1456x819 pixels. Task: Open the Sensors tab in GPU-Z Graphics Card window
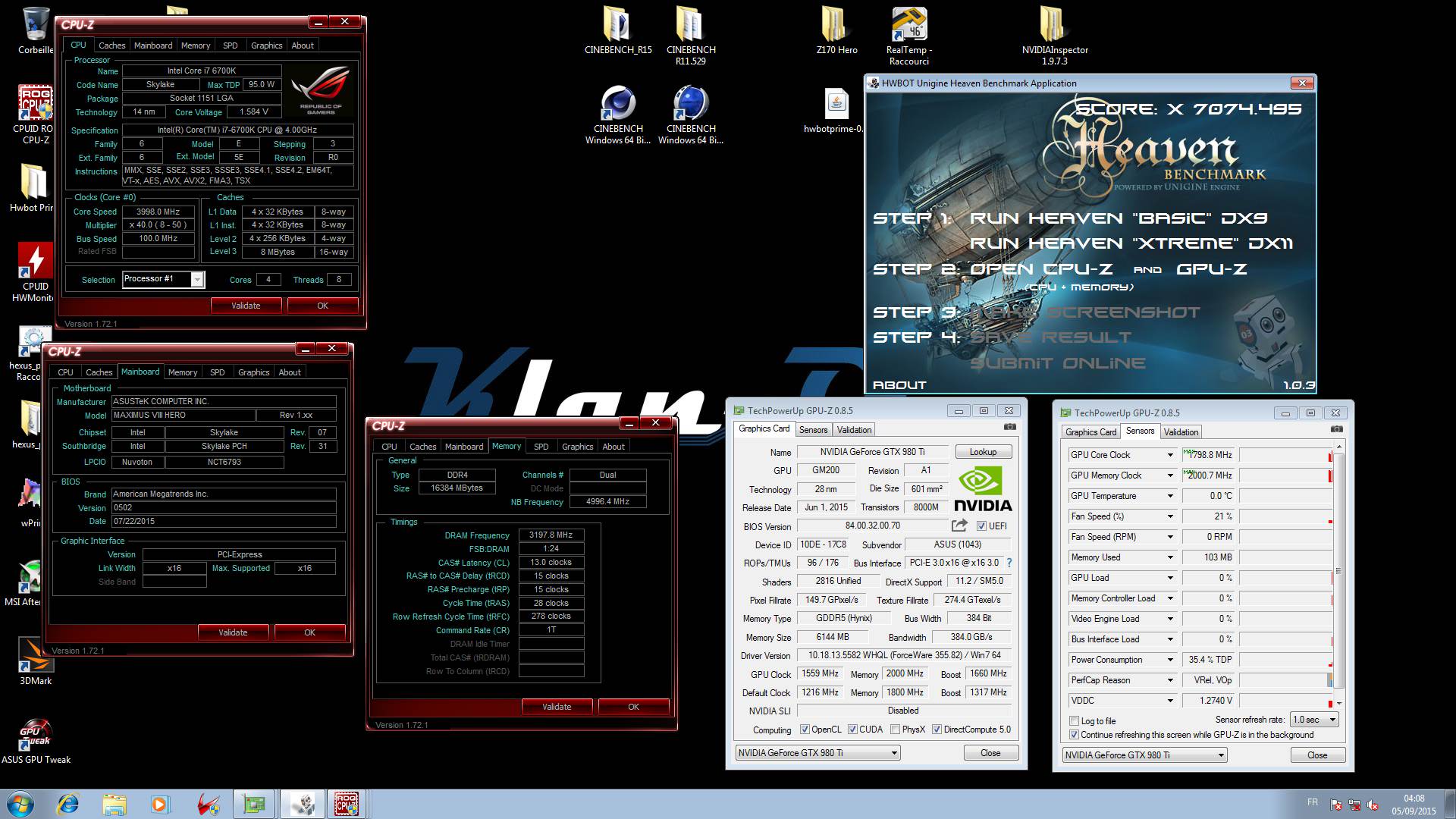point(813,430)
